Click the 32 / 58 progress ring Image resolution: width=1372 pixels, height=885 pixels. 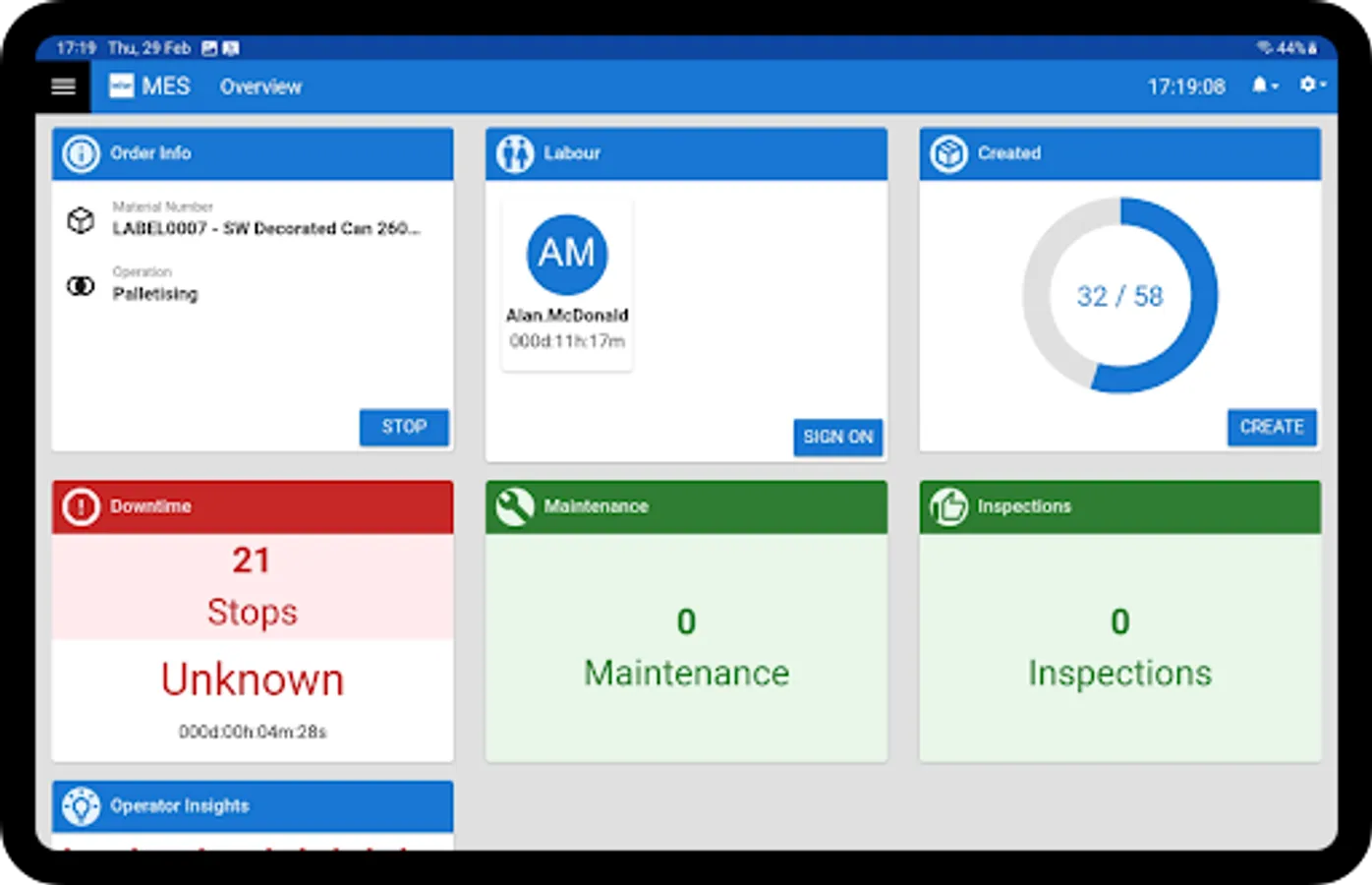1119,296
